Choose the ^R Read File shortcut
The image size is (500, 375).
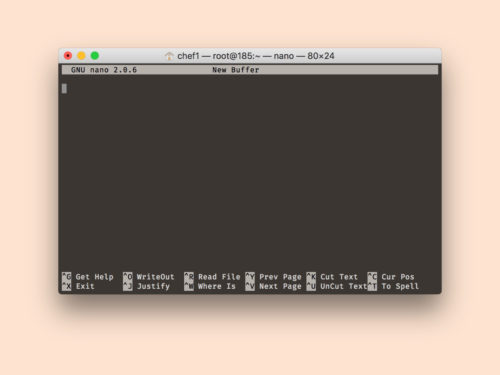(212, 277)
